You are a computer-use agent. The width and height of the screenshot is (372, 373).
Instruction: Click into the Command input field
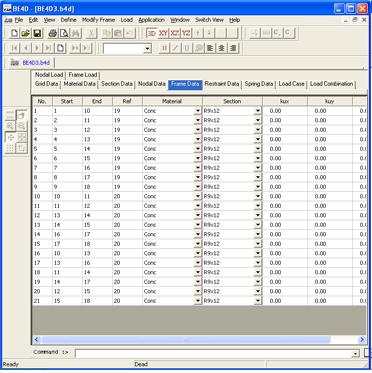tap(213, 353)
